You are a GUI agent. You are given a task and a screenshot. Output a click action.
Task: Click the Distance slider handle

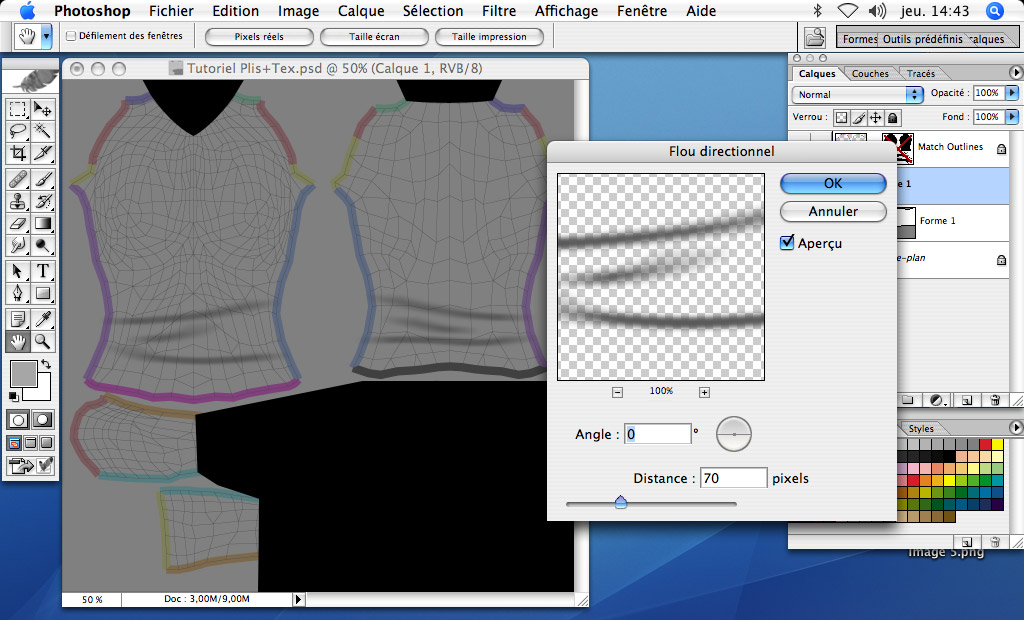620,502
